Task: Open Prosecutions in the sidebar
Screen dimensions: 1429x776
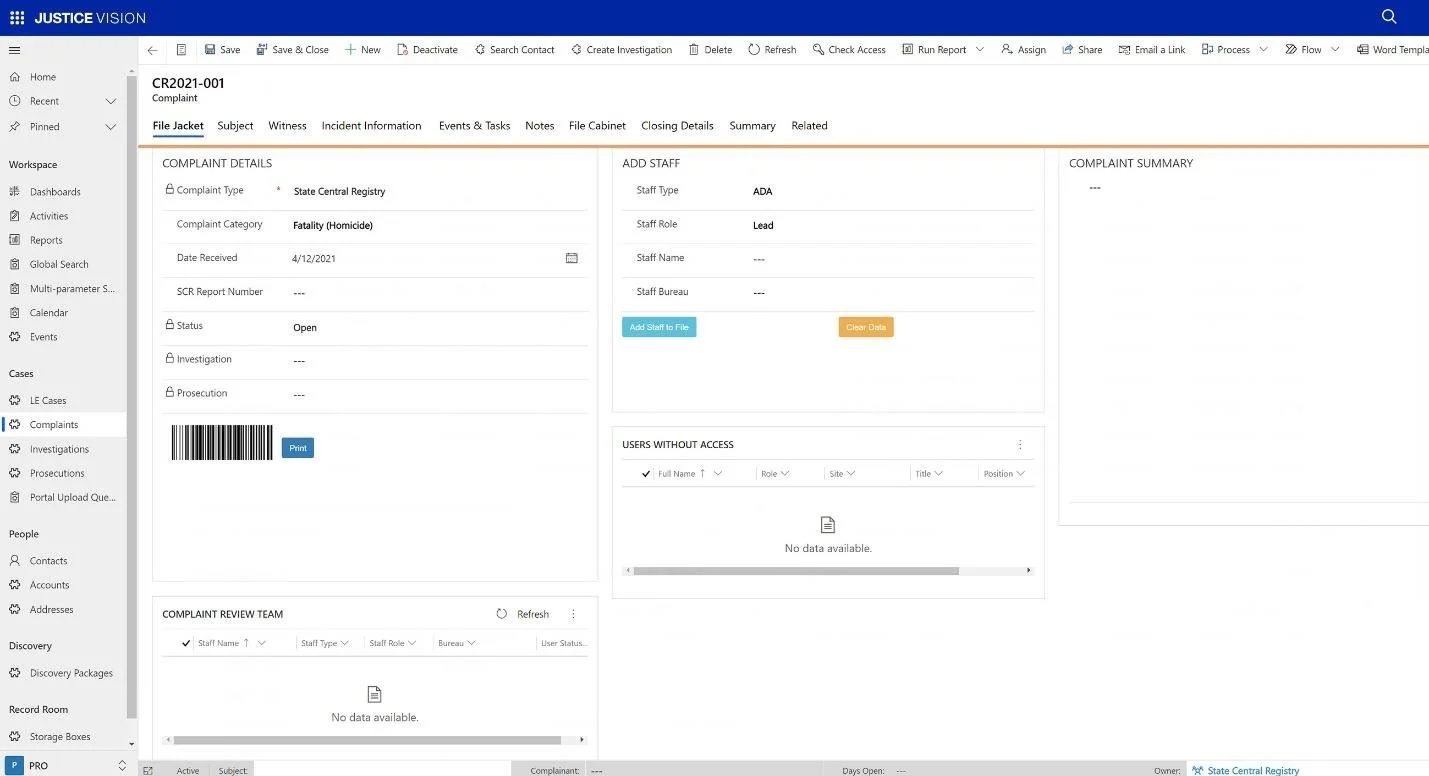Action: (57, 473)
